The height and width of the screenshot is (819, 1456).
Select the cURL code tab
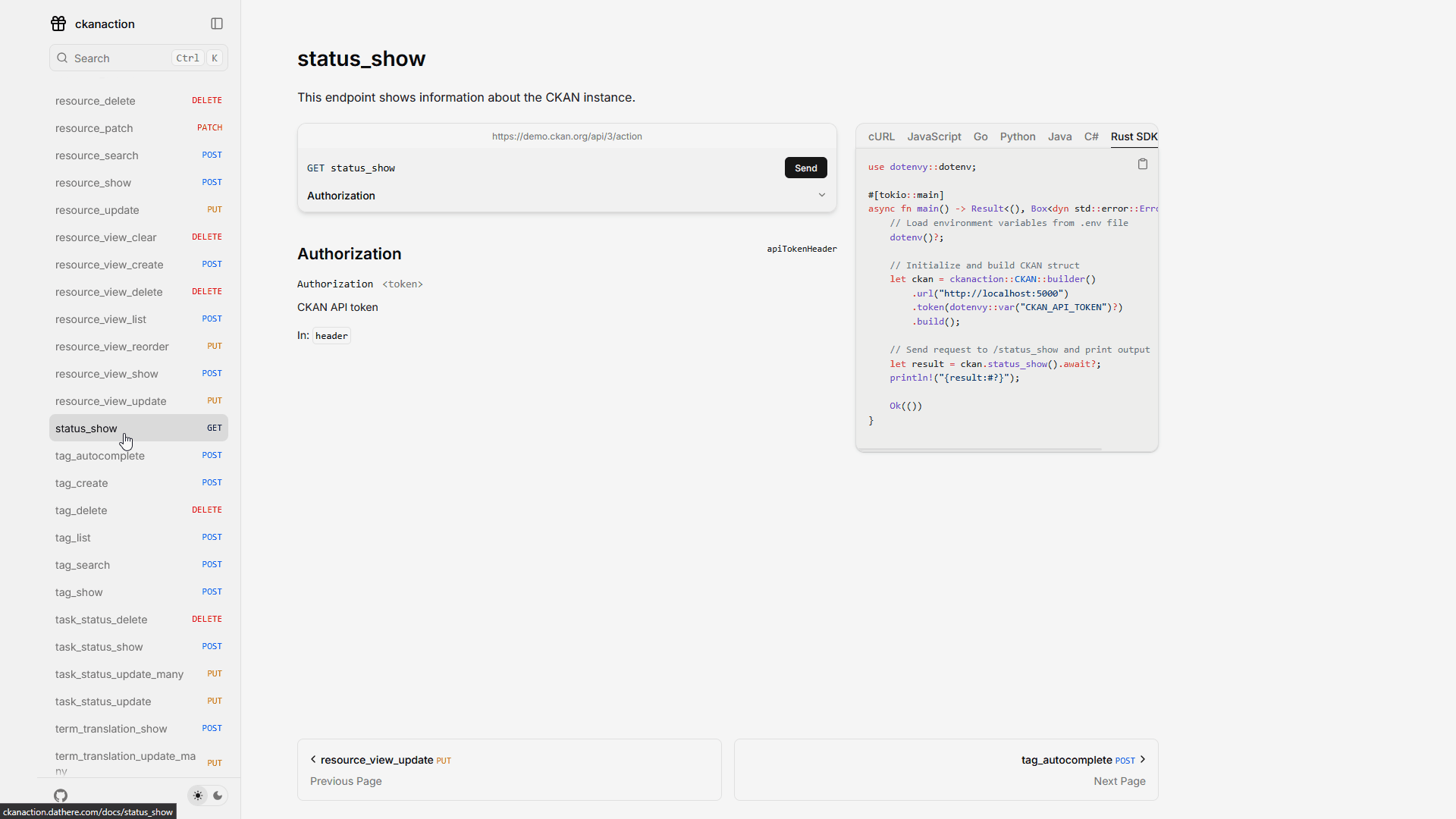[x=881, y=136]
